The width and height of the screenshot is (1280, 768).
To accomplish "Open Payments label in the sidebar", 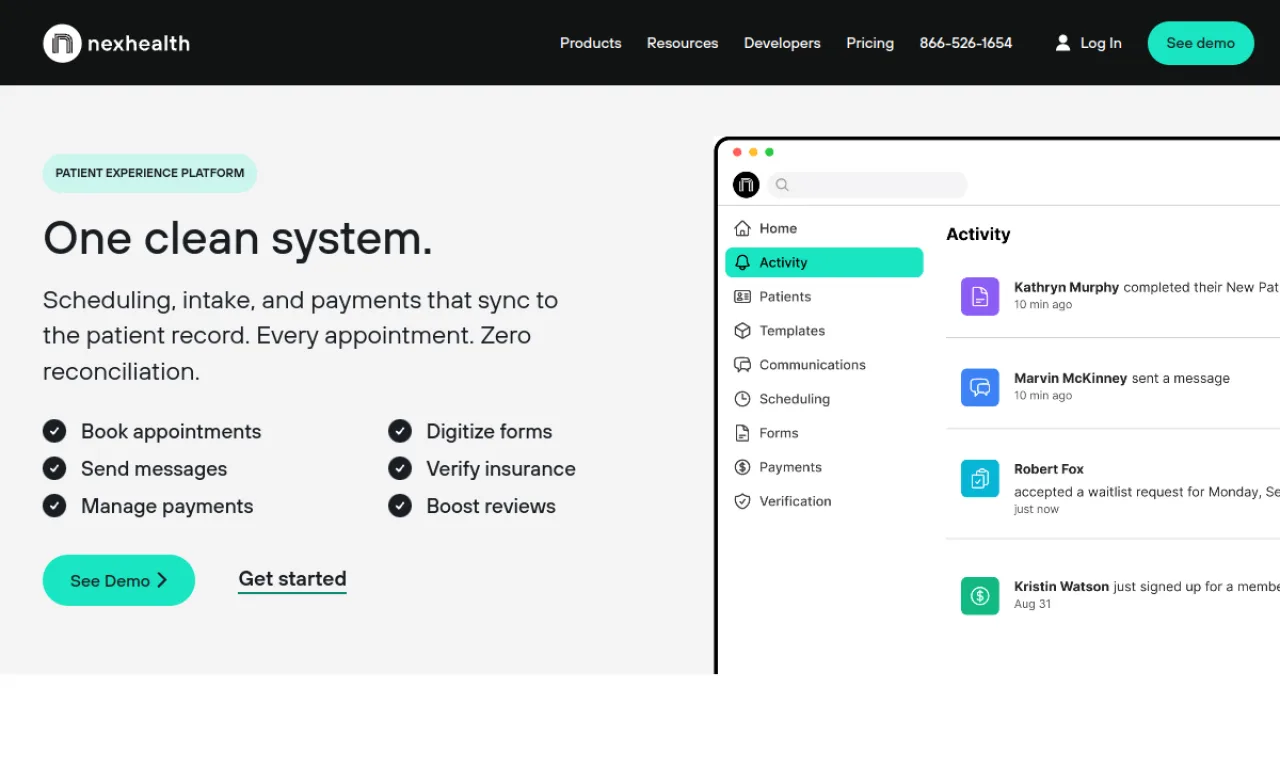I will pos(790,467).
